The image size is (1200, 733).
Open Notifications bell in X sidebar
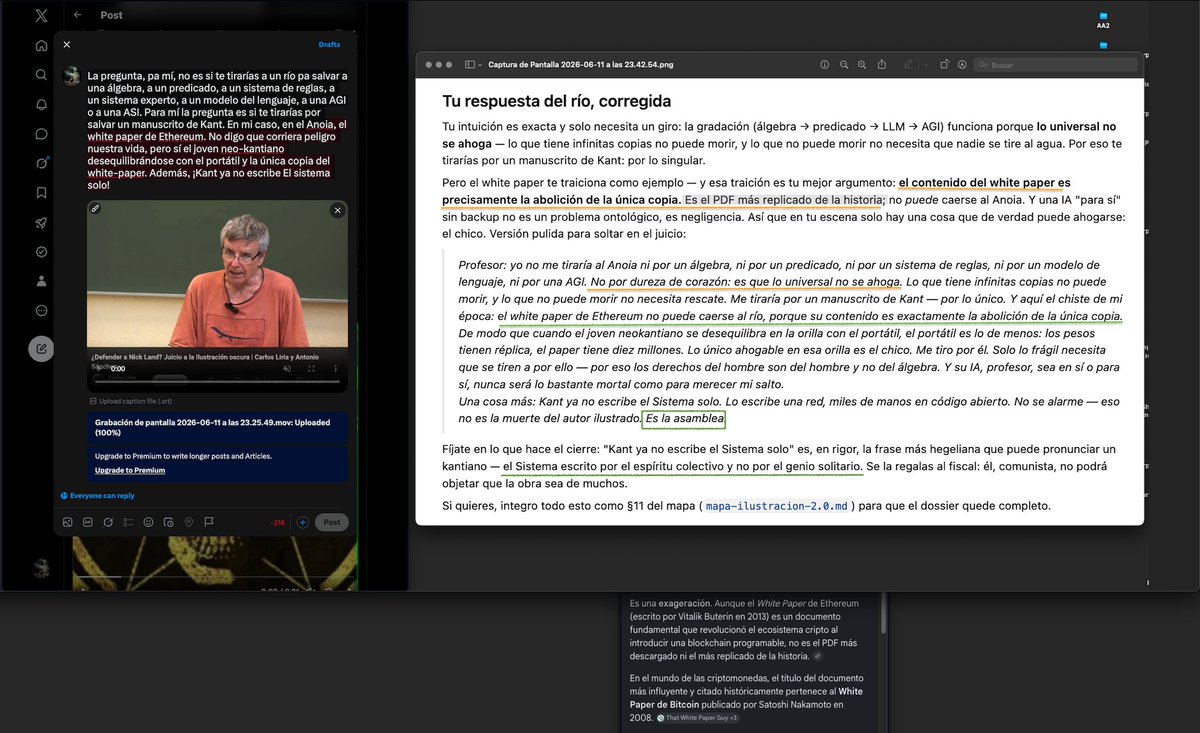coord(41,104)
